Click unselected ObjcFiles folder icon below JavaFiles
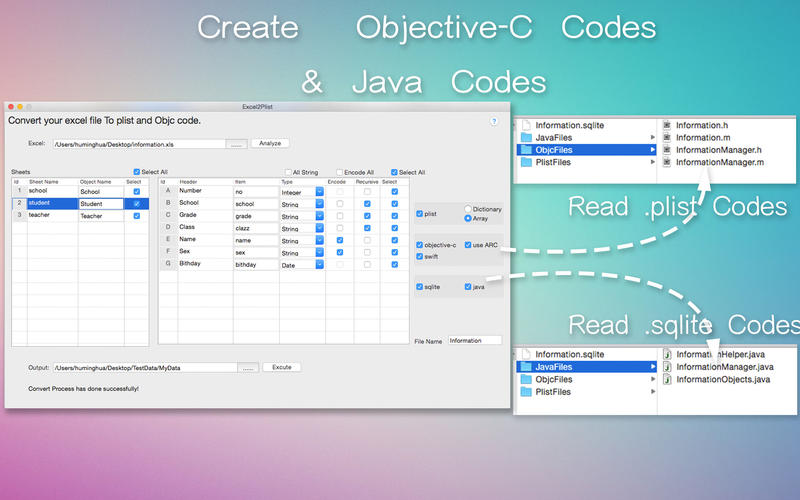 click(x=526, y=379)
